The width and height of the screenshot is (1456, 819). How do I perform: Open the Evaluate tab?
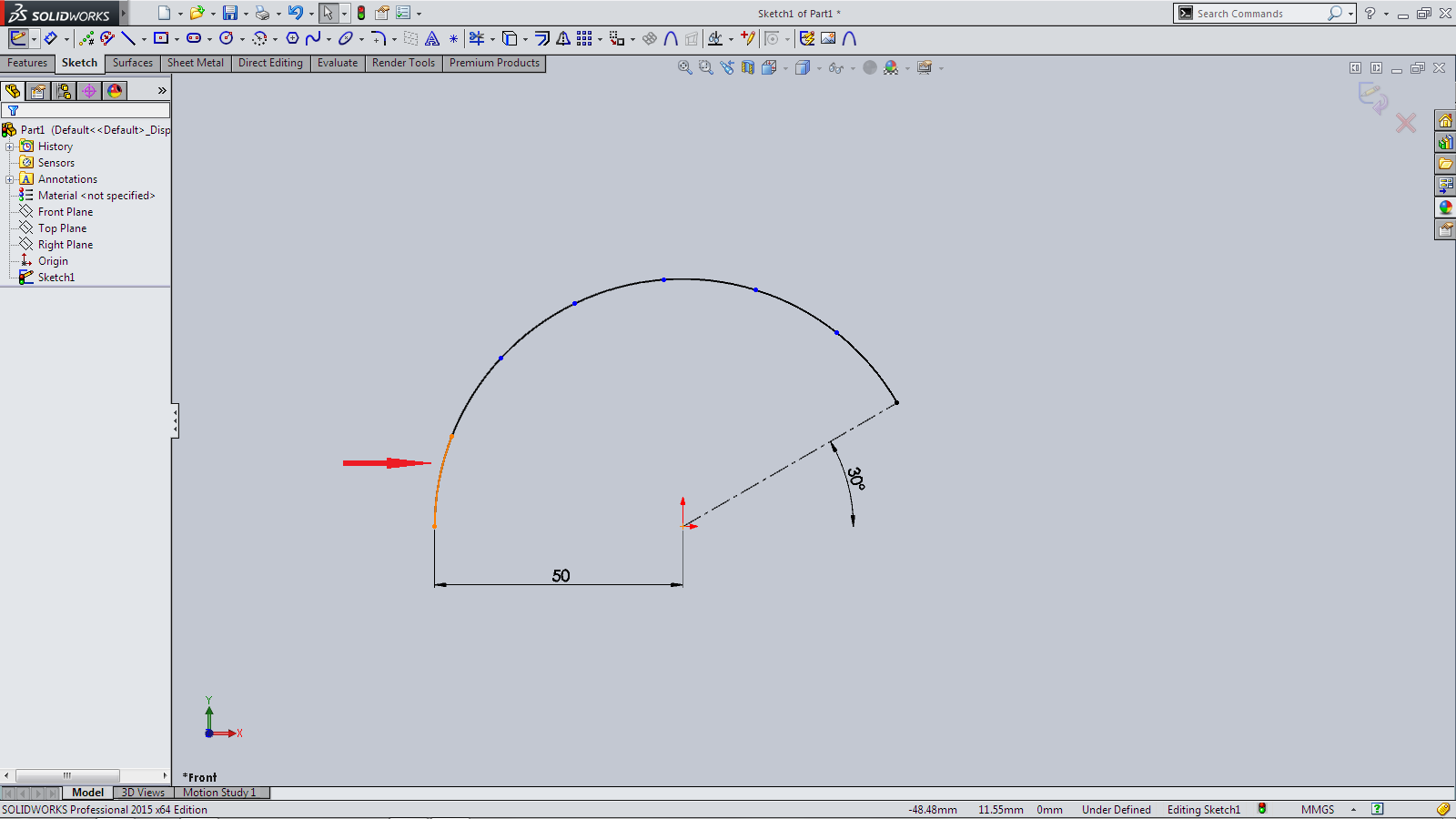338,63
